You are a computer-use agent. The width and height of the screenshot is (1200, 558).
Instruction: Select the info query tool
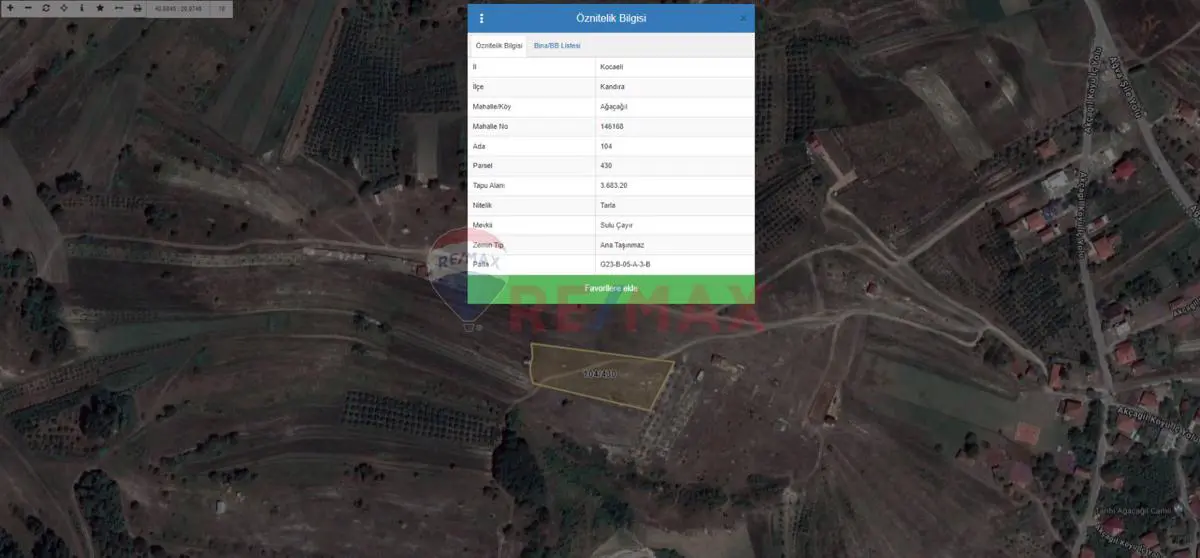point(82,8)
